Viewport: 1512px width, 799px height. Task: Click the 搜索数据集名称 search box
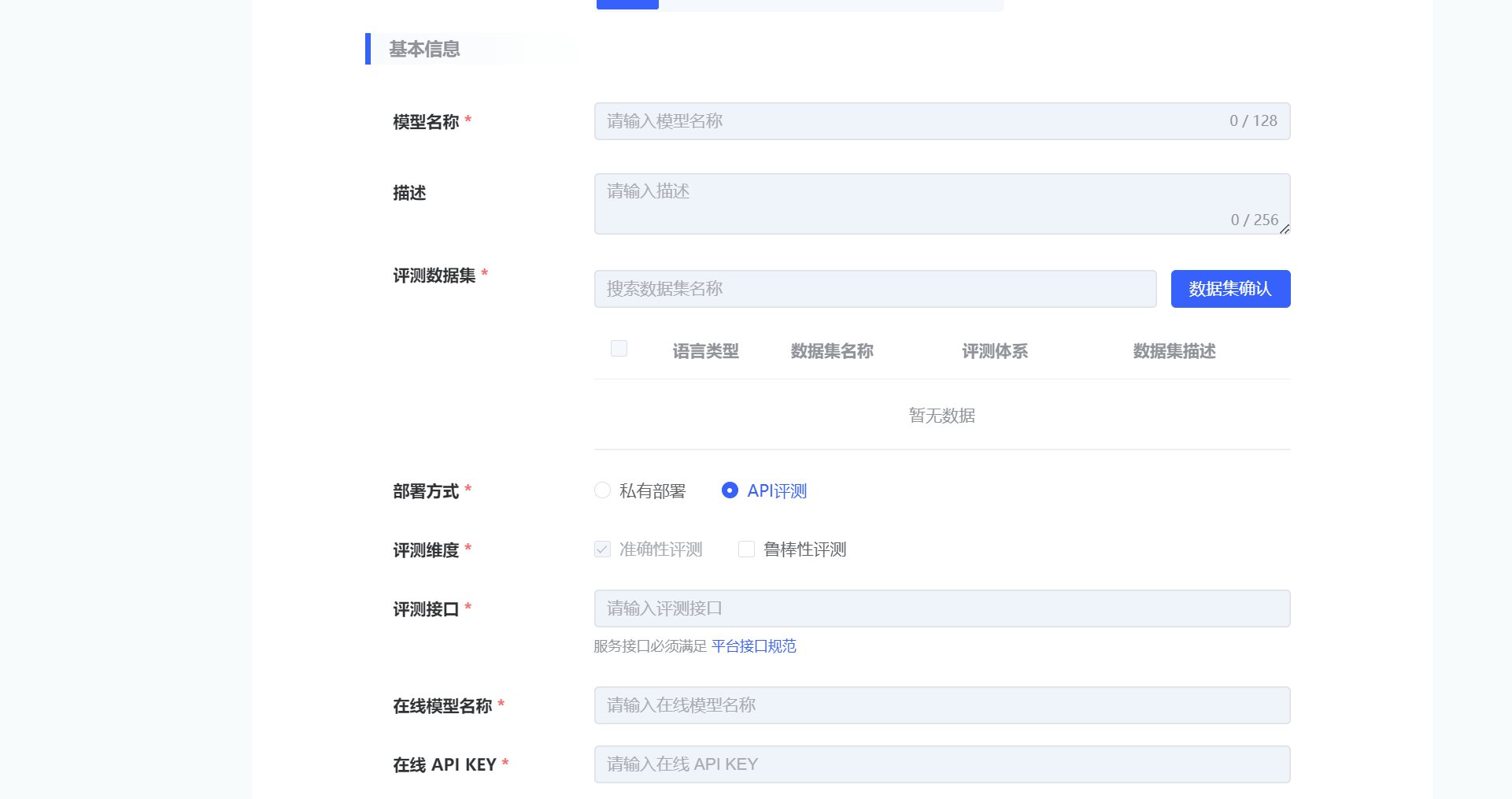coord(874,289)
